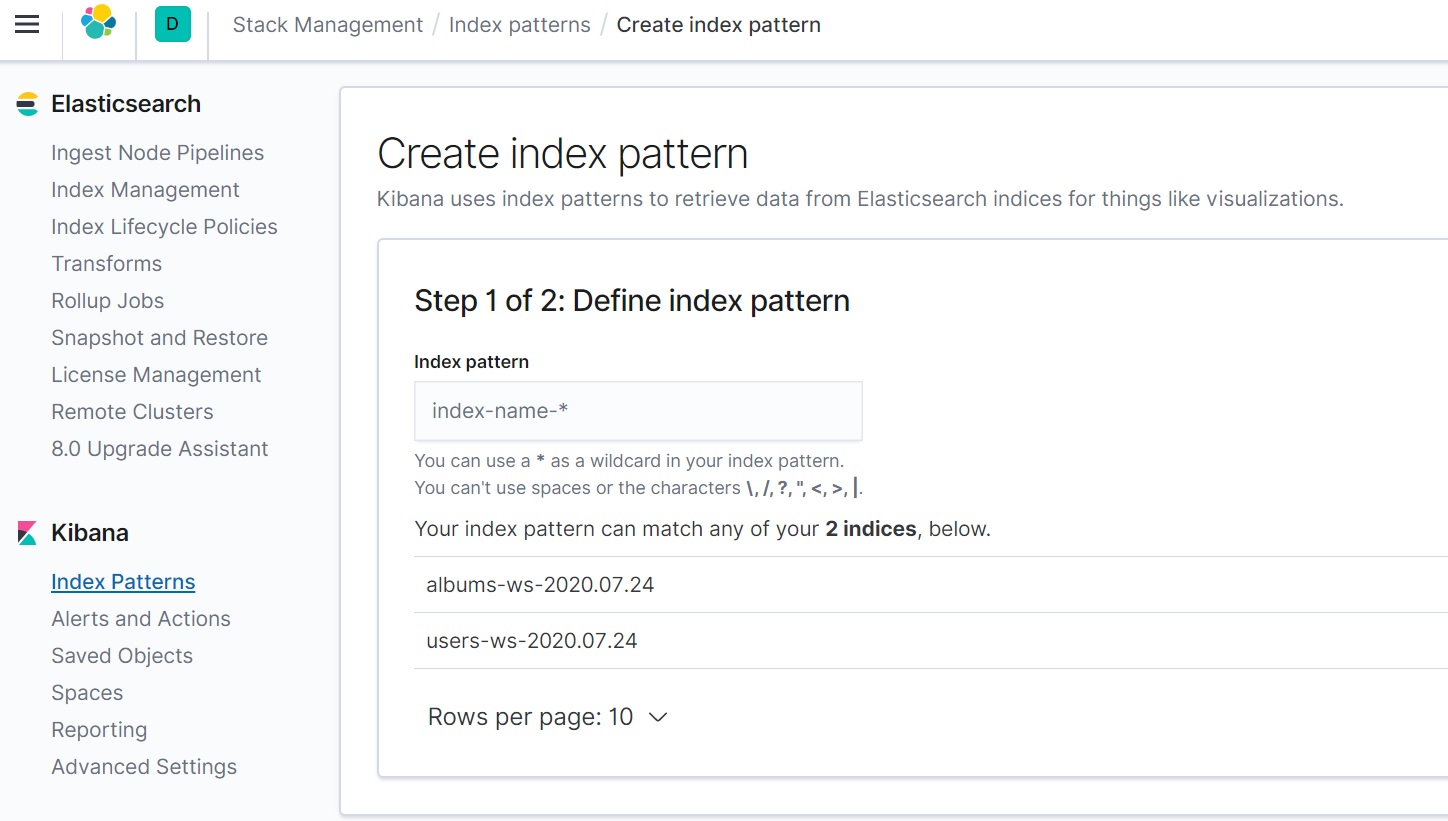Click the Elastic logo icon
This screenshot has width=1448, height=821.
98,23
